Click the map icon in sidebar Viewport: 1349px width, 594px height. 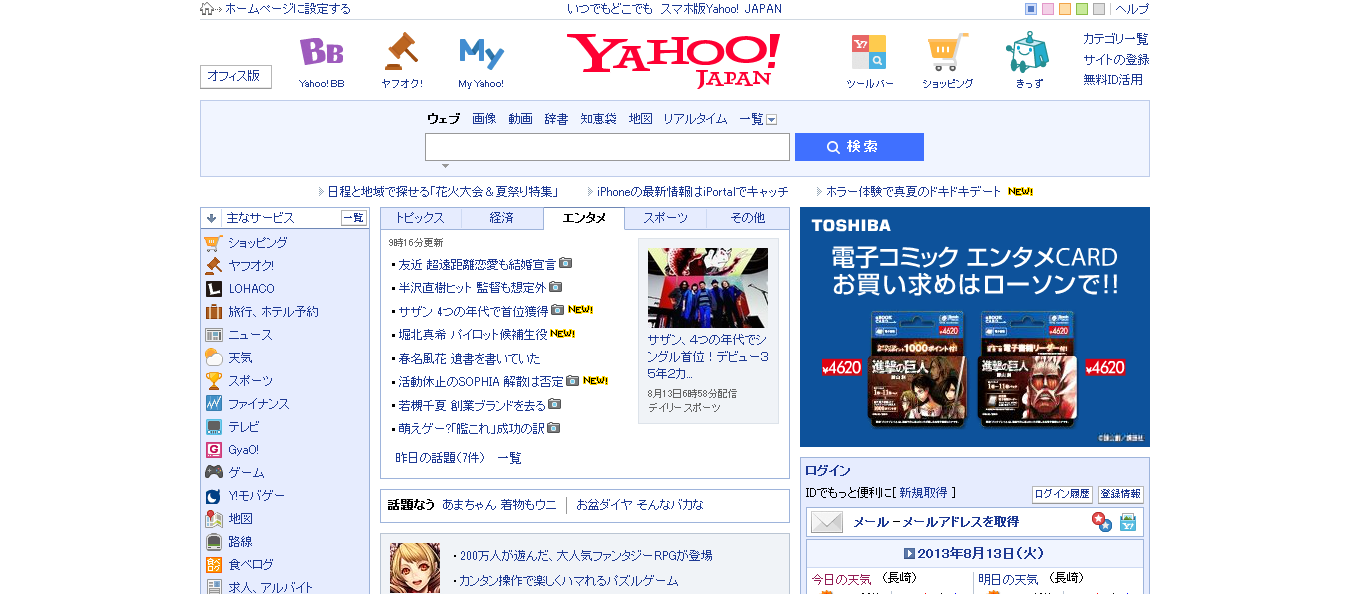click(x=213, y=519)
